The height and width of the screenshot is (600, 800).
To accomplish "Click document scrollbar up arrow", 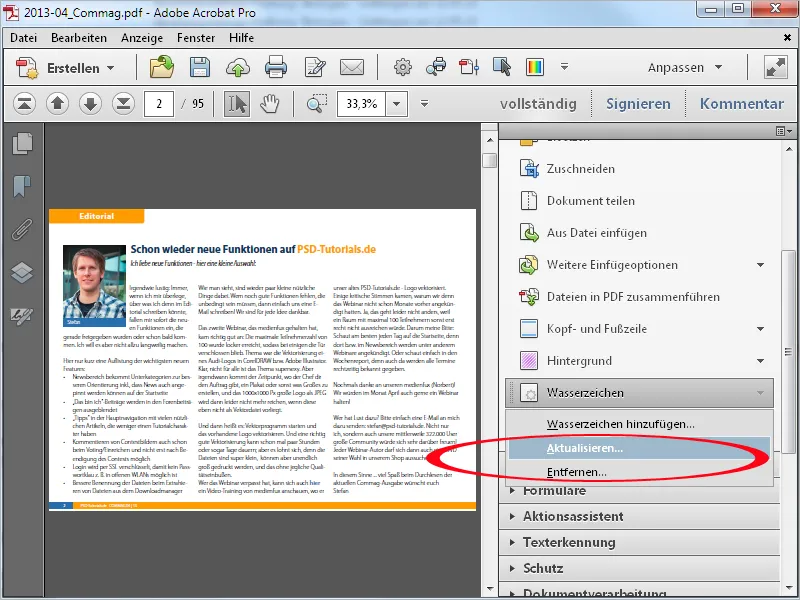I will coord(490,139).
